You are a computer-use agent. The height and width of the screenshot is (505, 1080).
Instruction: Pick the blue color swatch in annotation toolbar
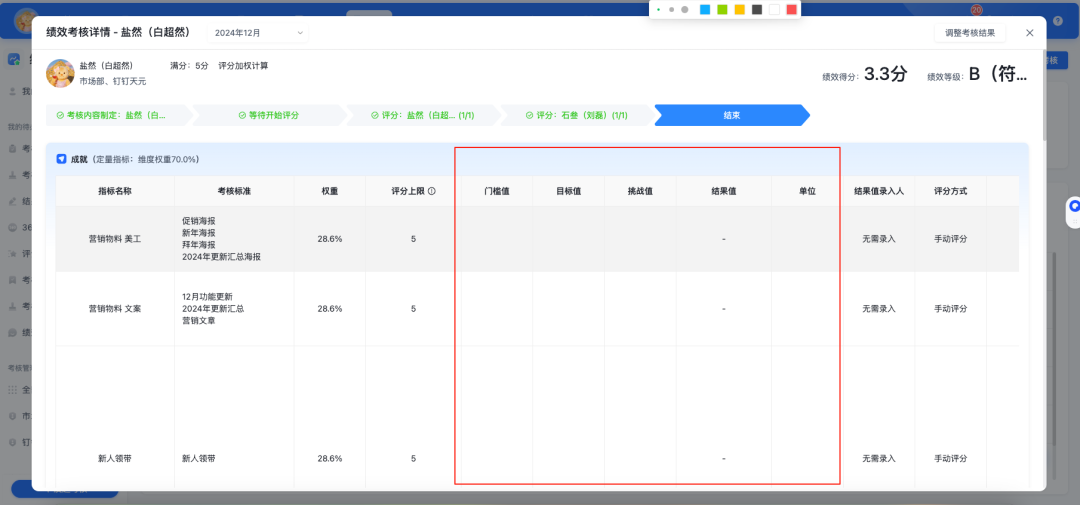click(x=705, y=9)
